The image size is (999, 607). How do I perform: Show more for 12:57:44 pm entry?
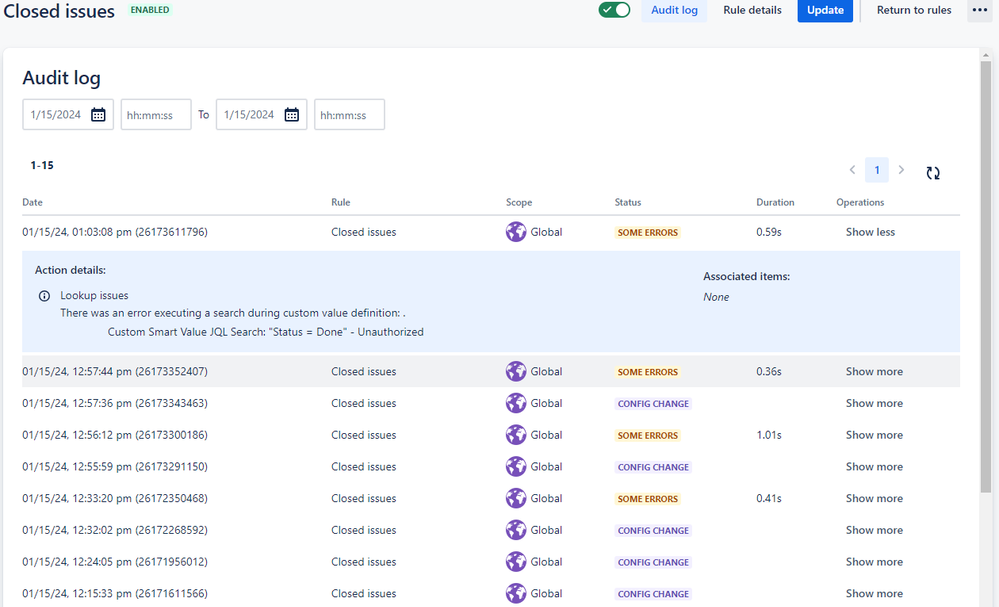click(x=874, y=371)
